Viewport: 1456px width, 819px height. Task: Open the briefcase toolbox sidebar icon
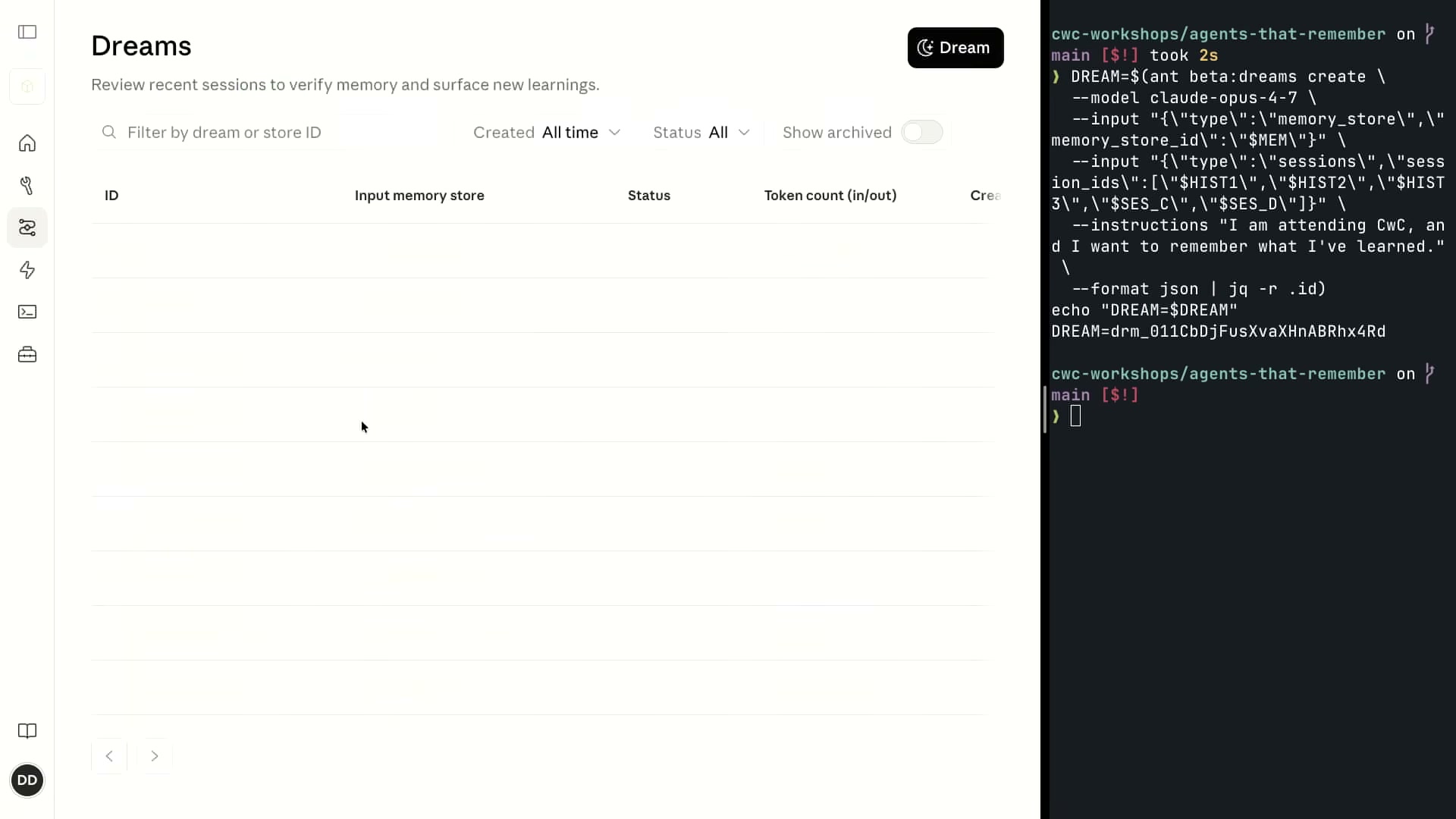(27, 354)
